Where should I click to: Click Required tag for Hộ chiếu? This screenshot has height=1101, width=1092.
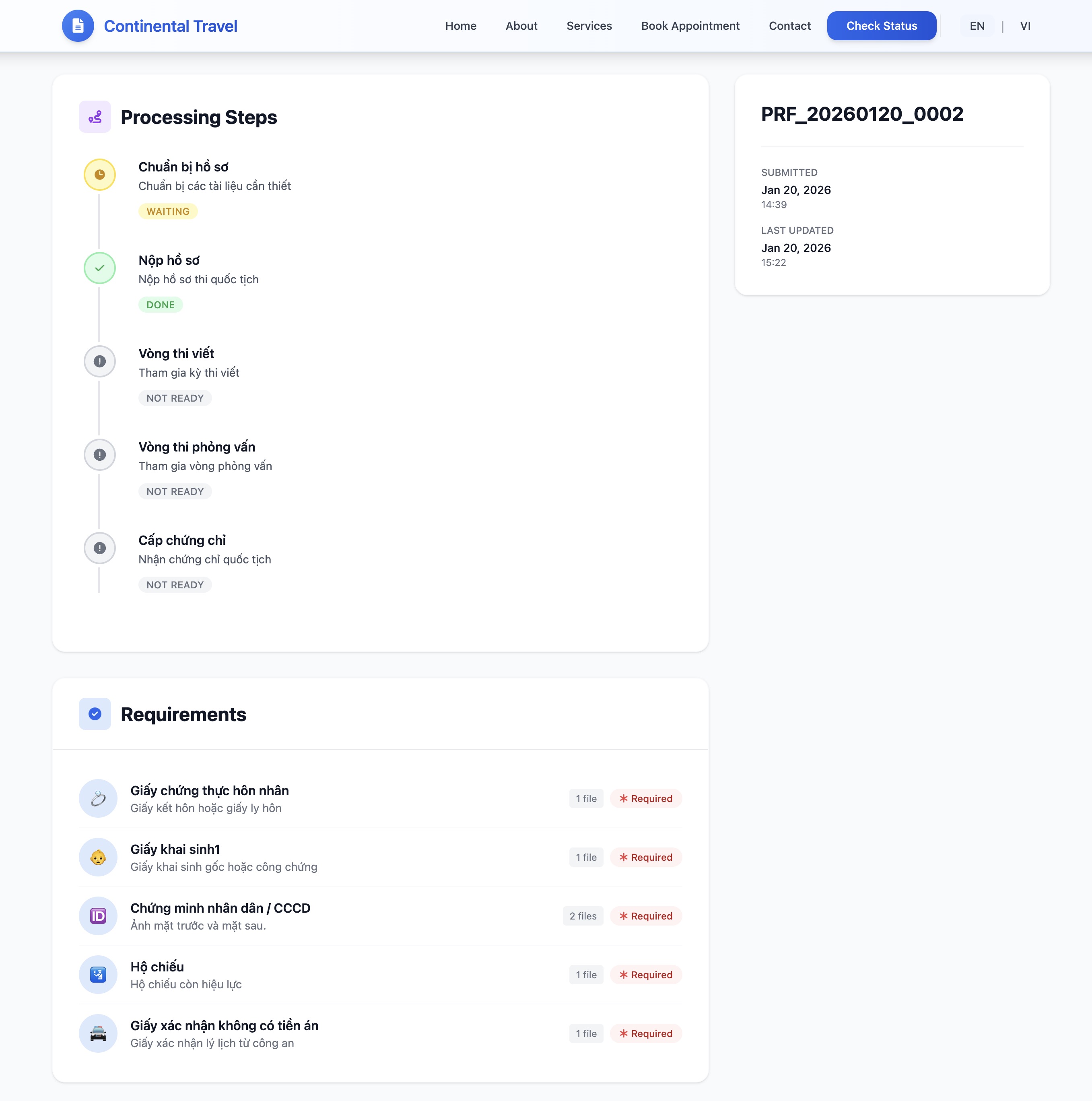click(646, 975)
